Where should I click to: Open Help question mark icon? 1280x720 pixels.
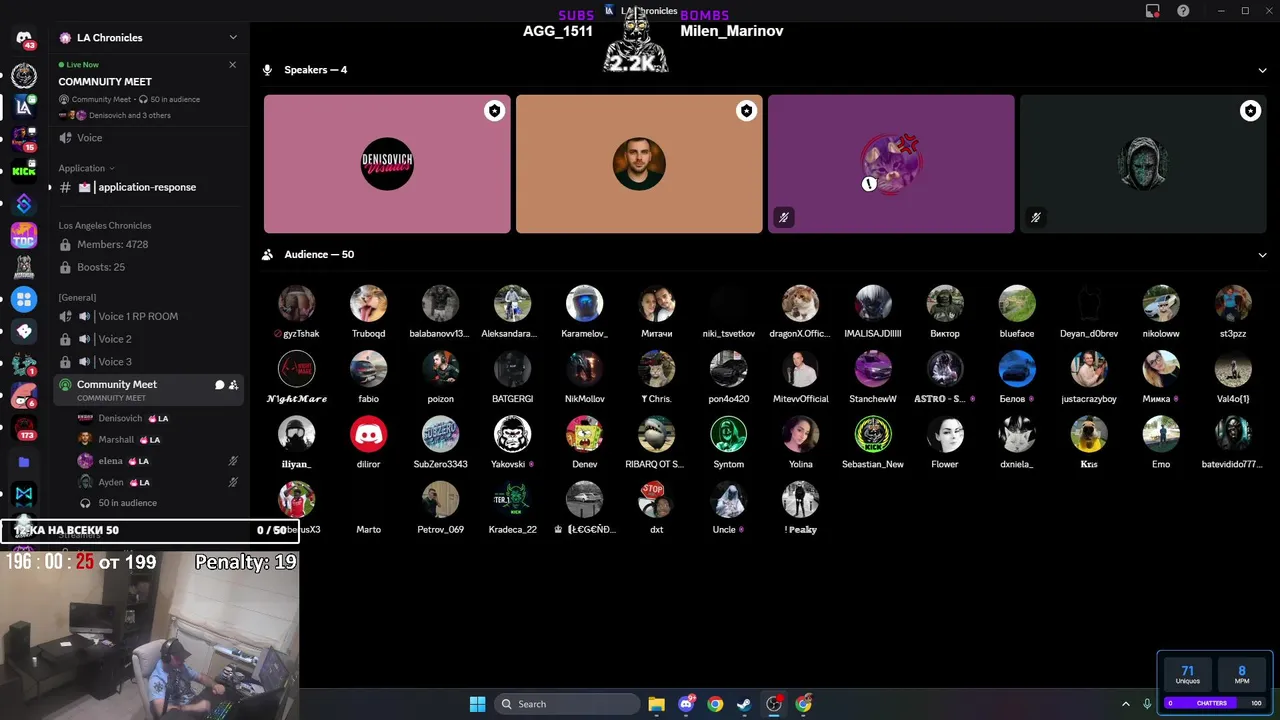pos(1183,11)
